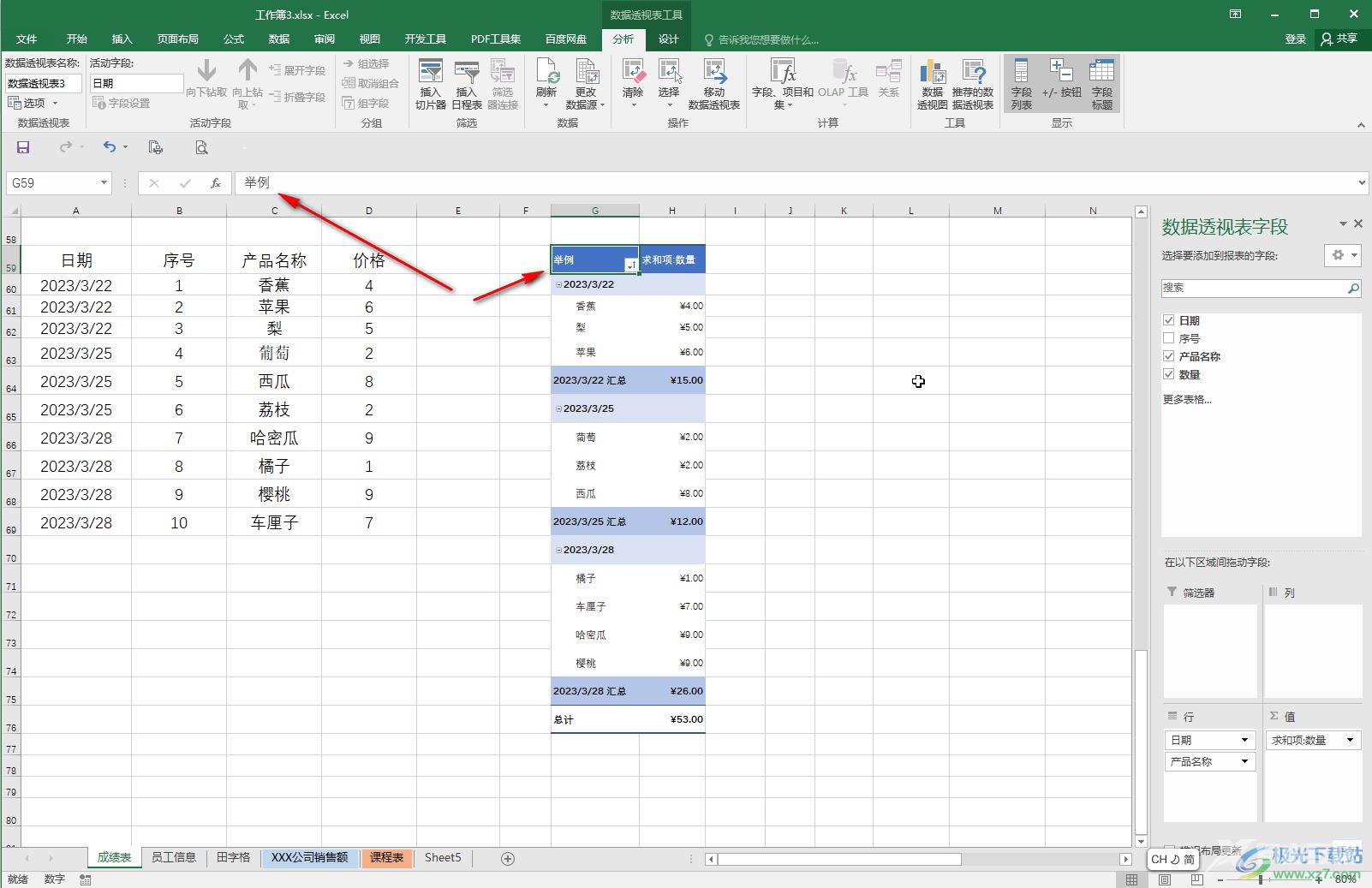
Task: Click the active field name box
Action: point(136,83)
